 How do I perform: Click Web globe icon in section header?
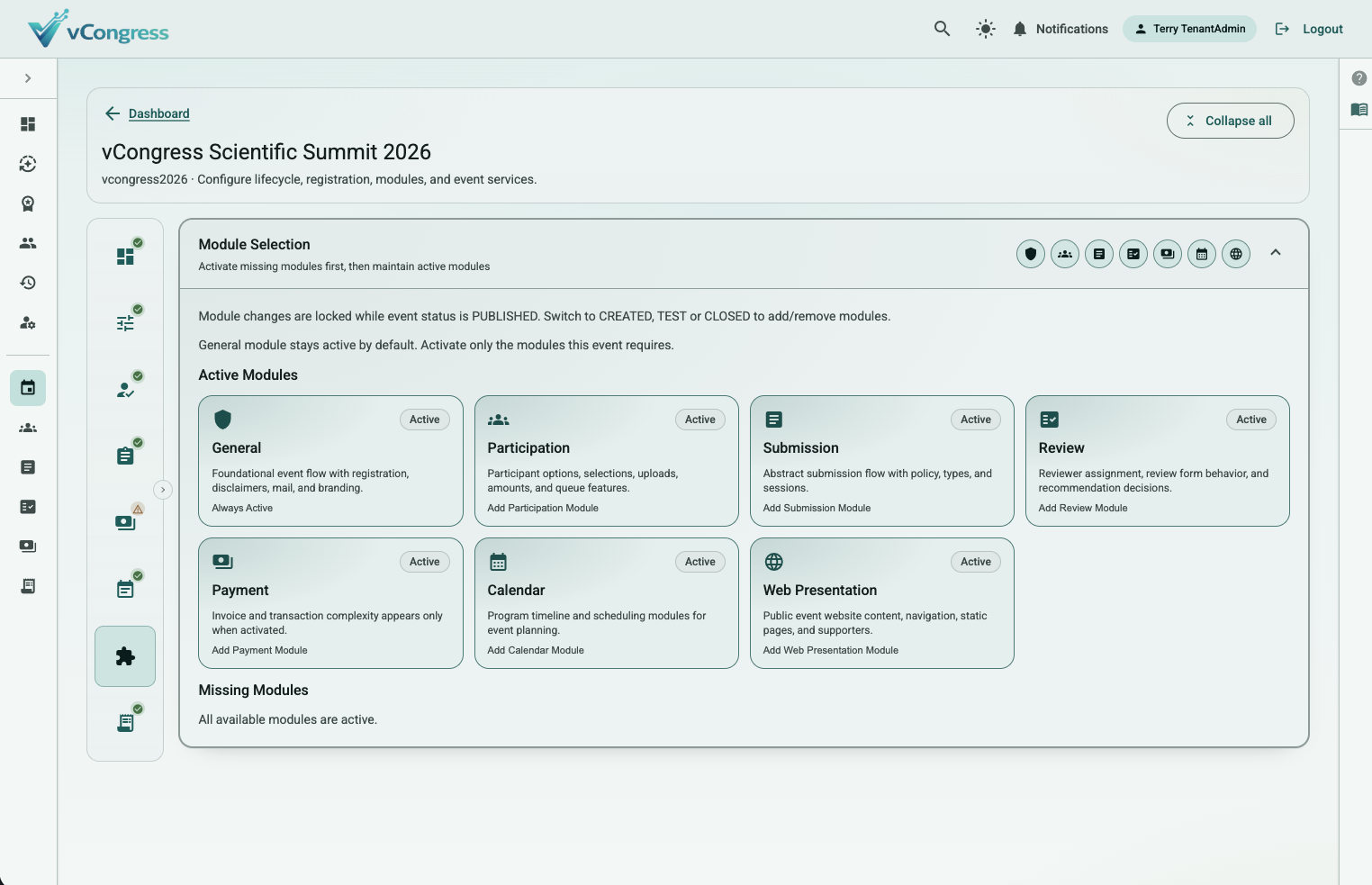1236,254
